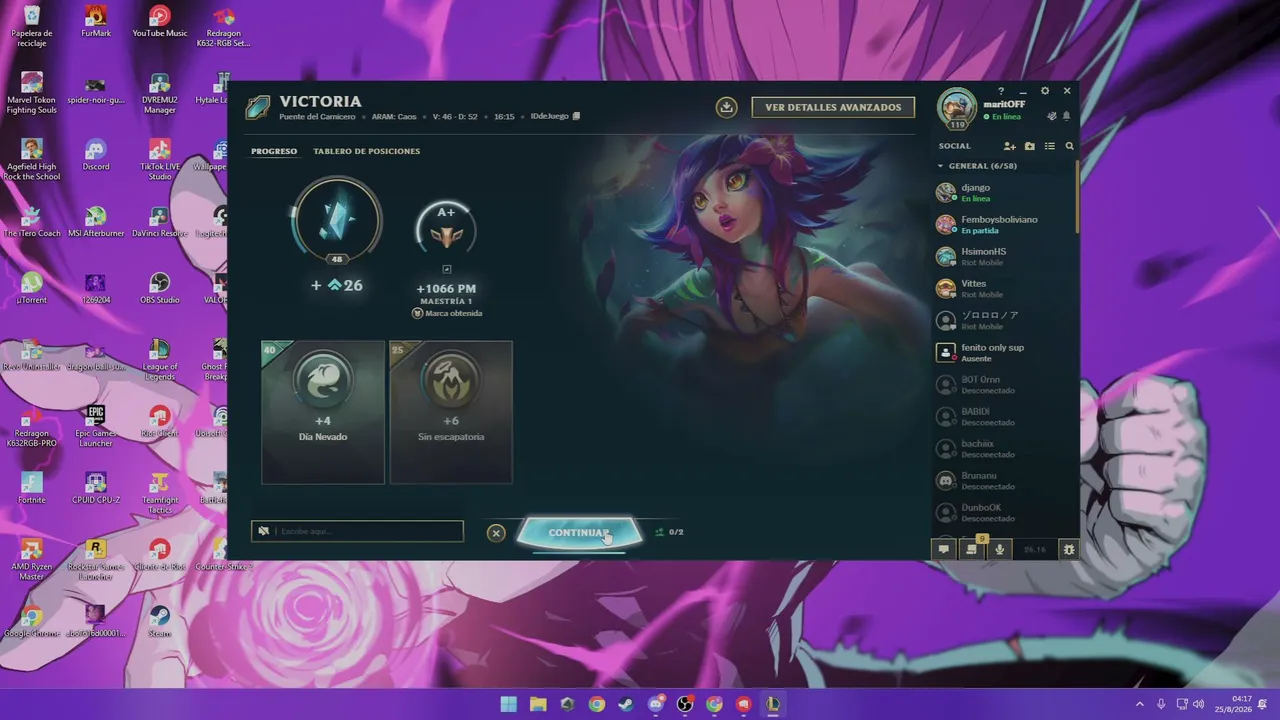Click the chat input field
This screenshot has height=720, width=1280.
(357, 531)
